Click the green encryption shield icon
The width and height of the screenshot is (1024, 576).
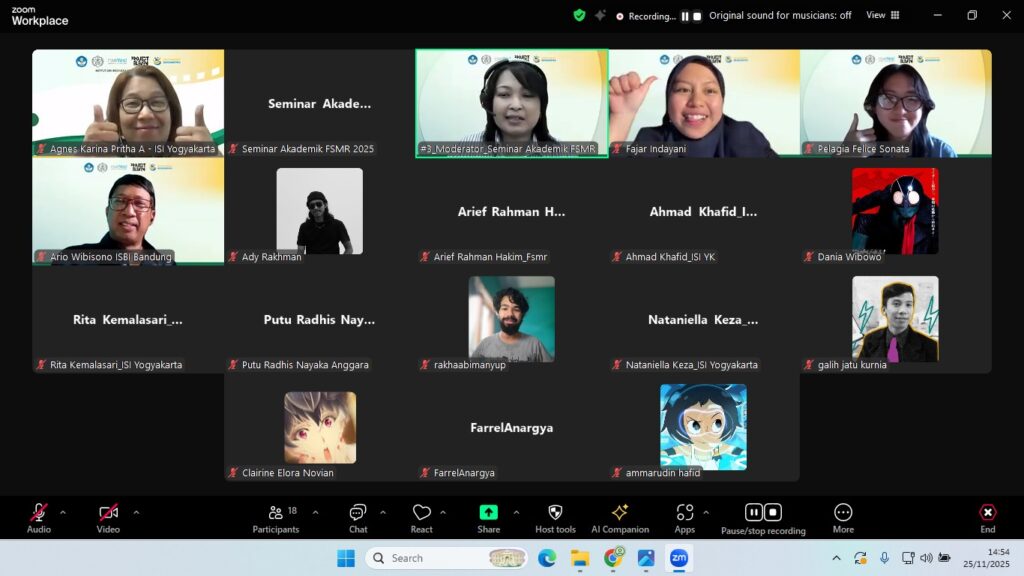pyautogui.click(x=579, y=15)
